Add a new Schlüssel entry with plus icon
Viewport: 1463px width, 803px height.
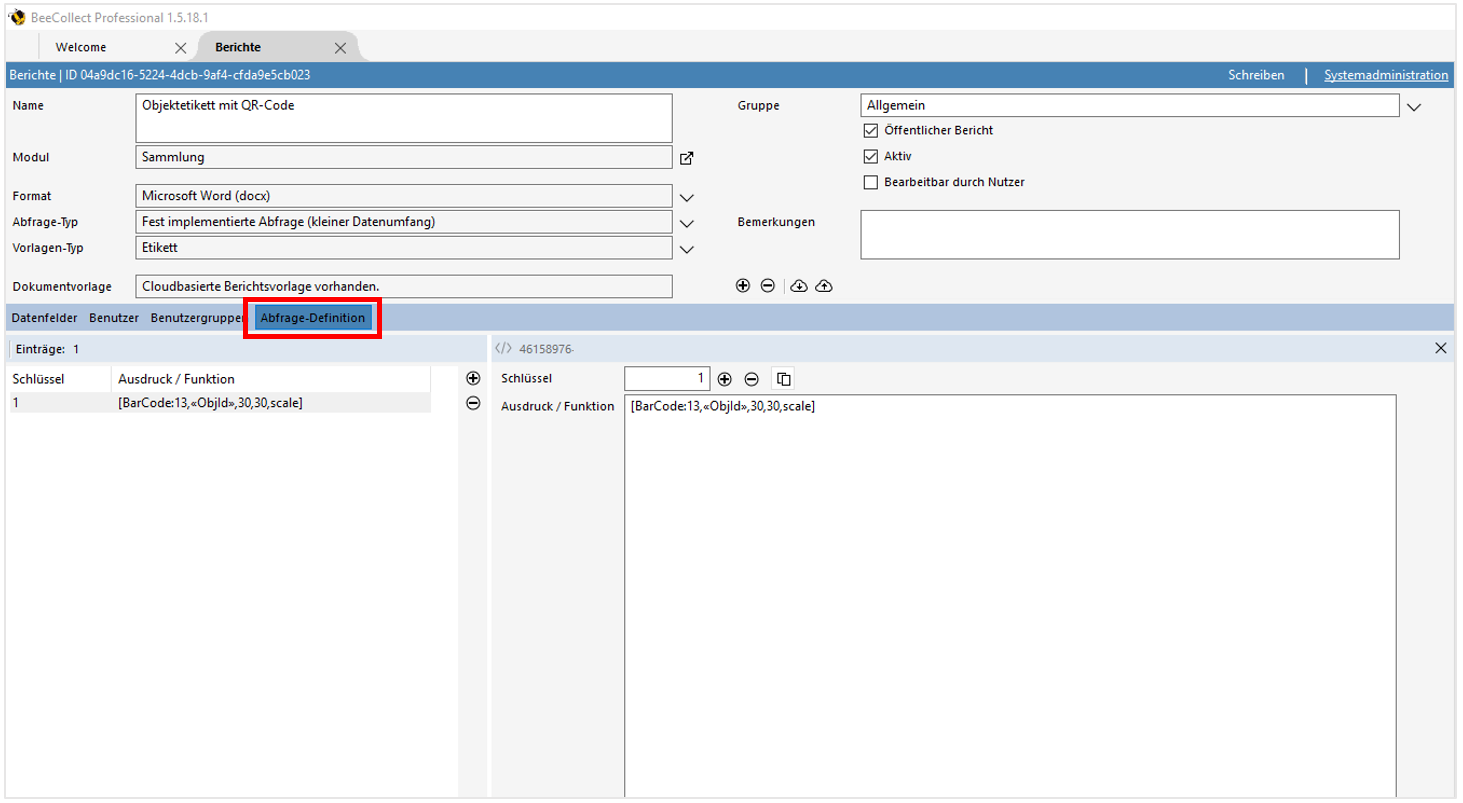tap(724, 378)
